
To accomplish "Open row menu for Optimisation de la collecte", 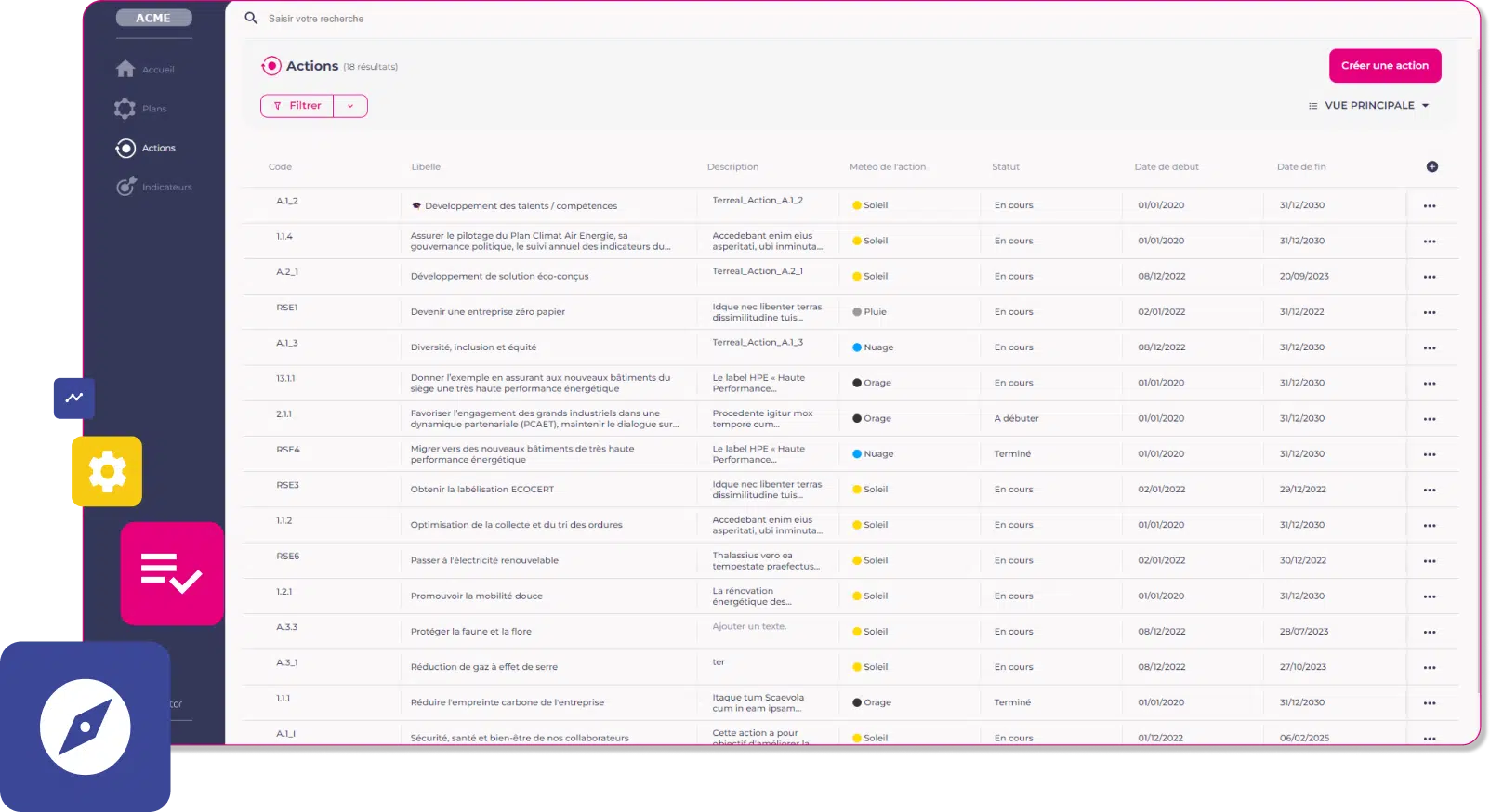I will click(x=1430, y=526).
